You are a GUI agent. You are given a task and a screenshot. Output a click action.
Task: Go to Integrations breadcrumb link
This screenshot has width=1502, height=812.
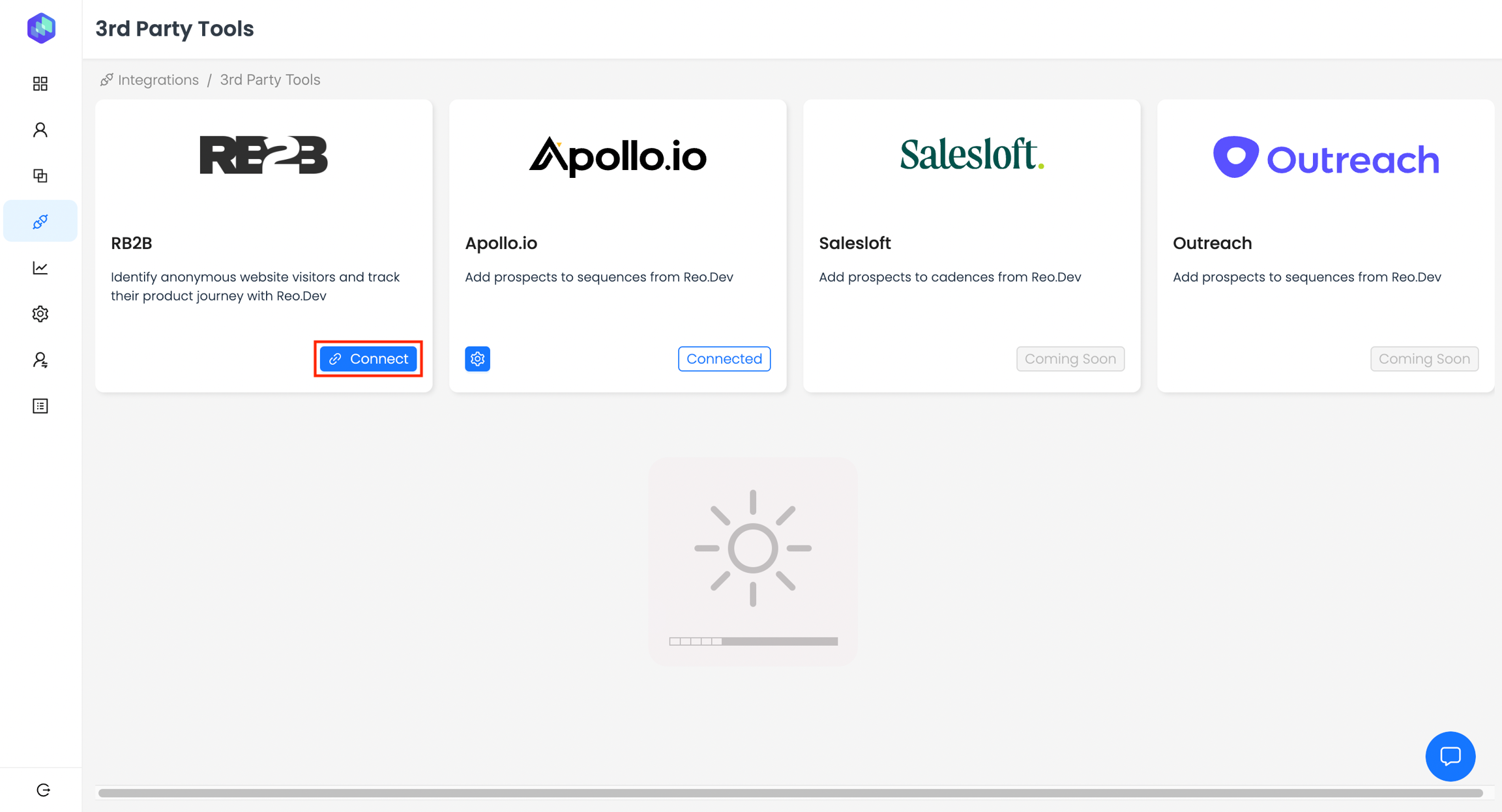tap(158, 80)
